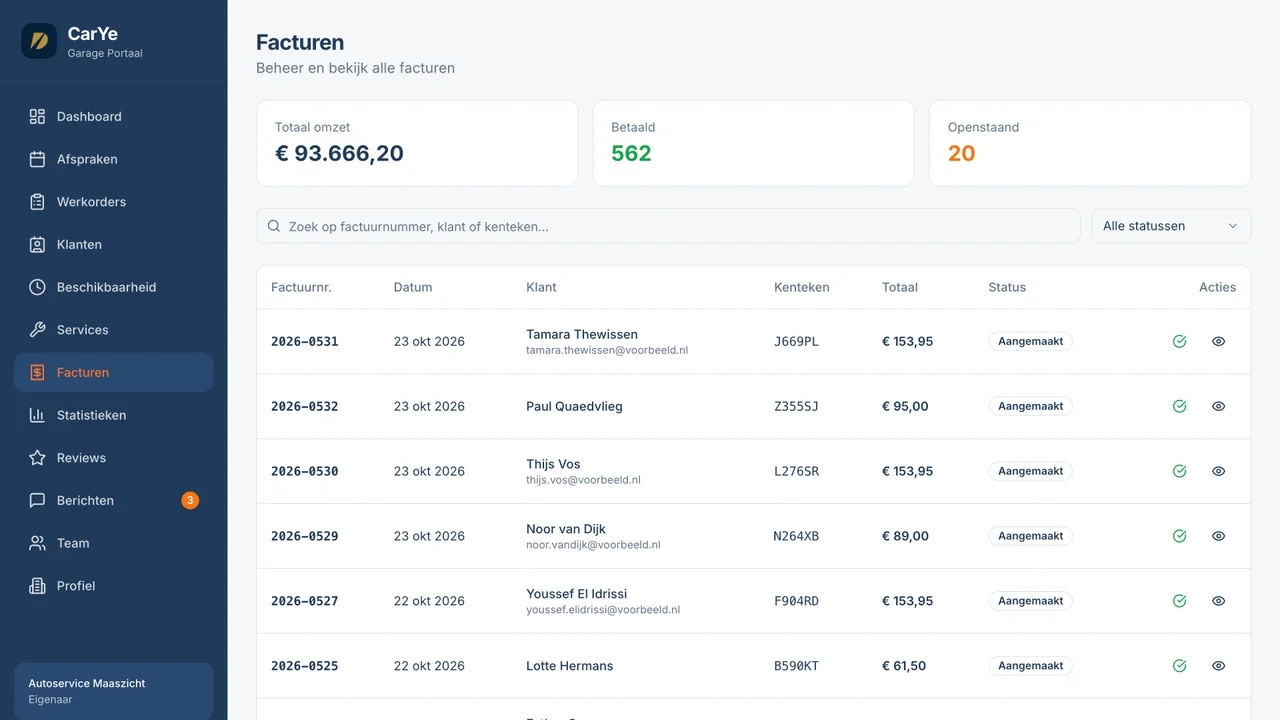Image resolution: width=1280 pixels, height=720 pixels.
Task: Mark invoice 2026-0531 as paid
Action: 1180,341
